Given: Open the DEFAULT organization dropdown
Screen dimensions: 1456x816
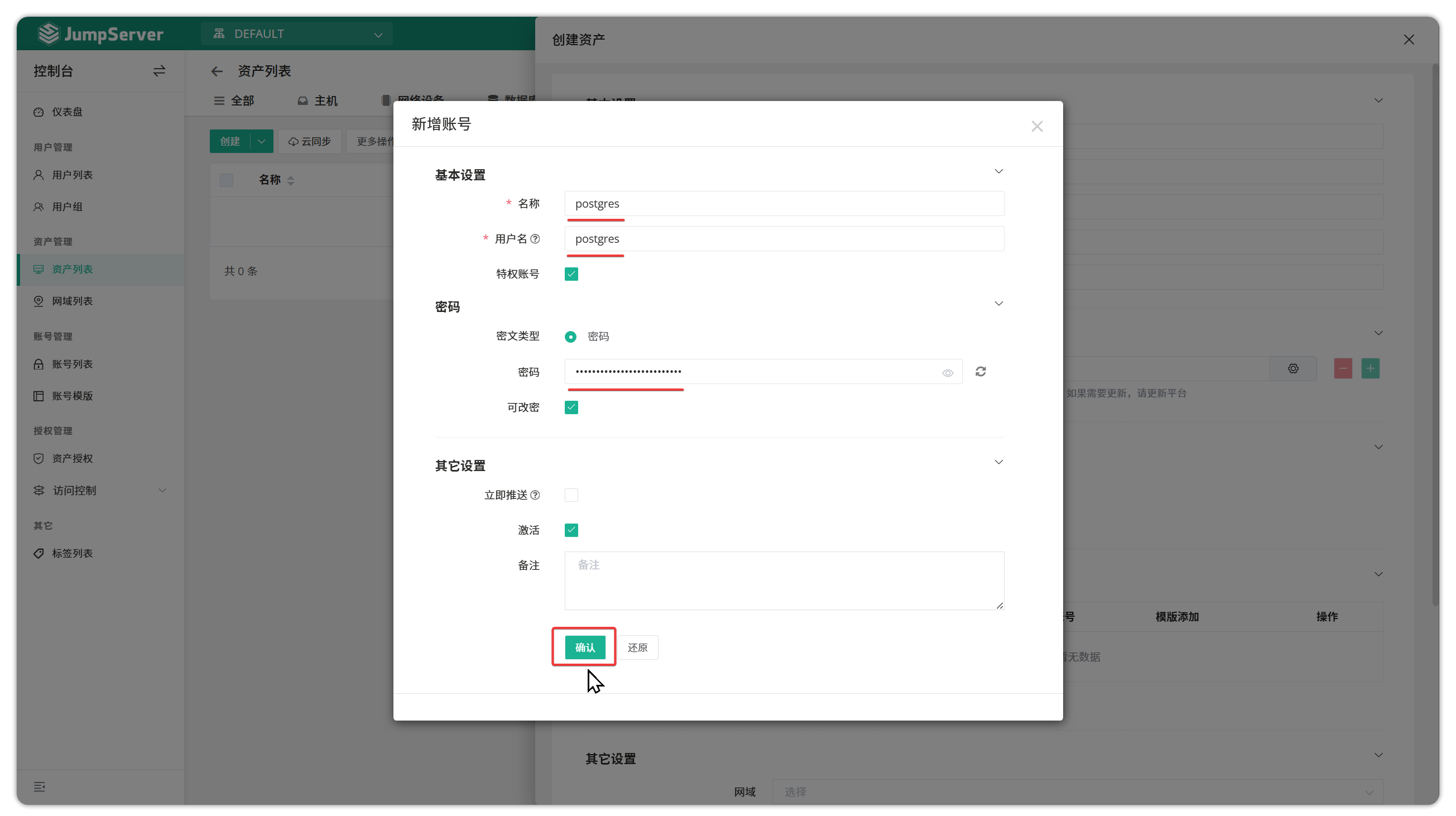Looking at the screenshot, I should point(297,34).
